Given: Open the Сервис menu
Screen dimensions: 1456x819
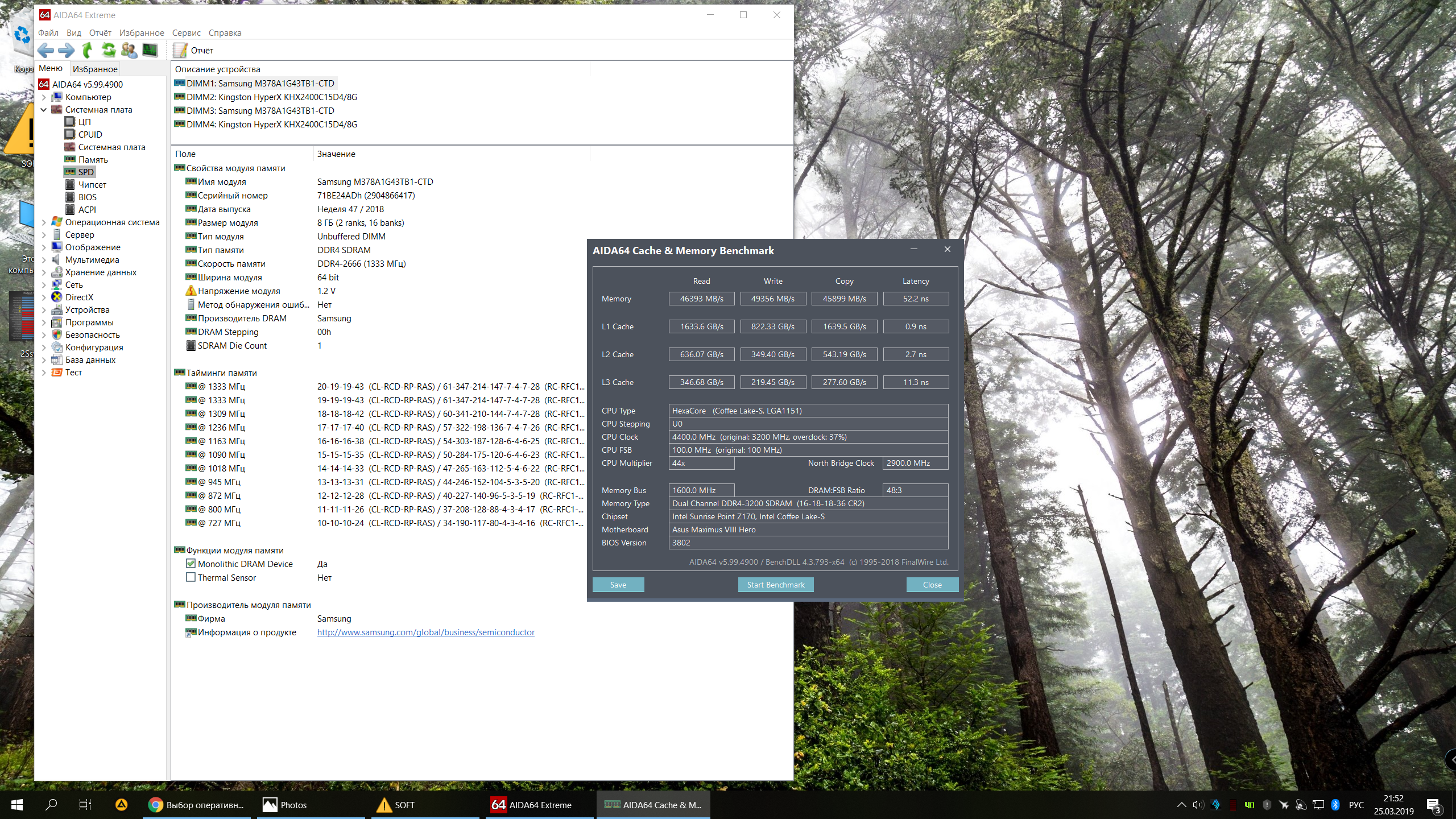Looking at the screenshot, I should (186, 33).
